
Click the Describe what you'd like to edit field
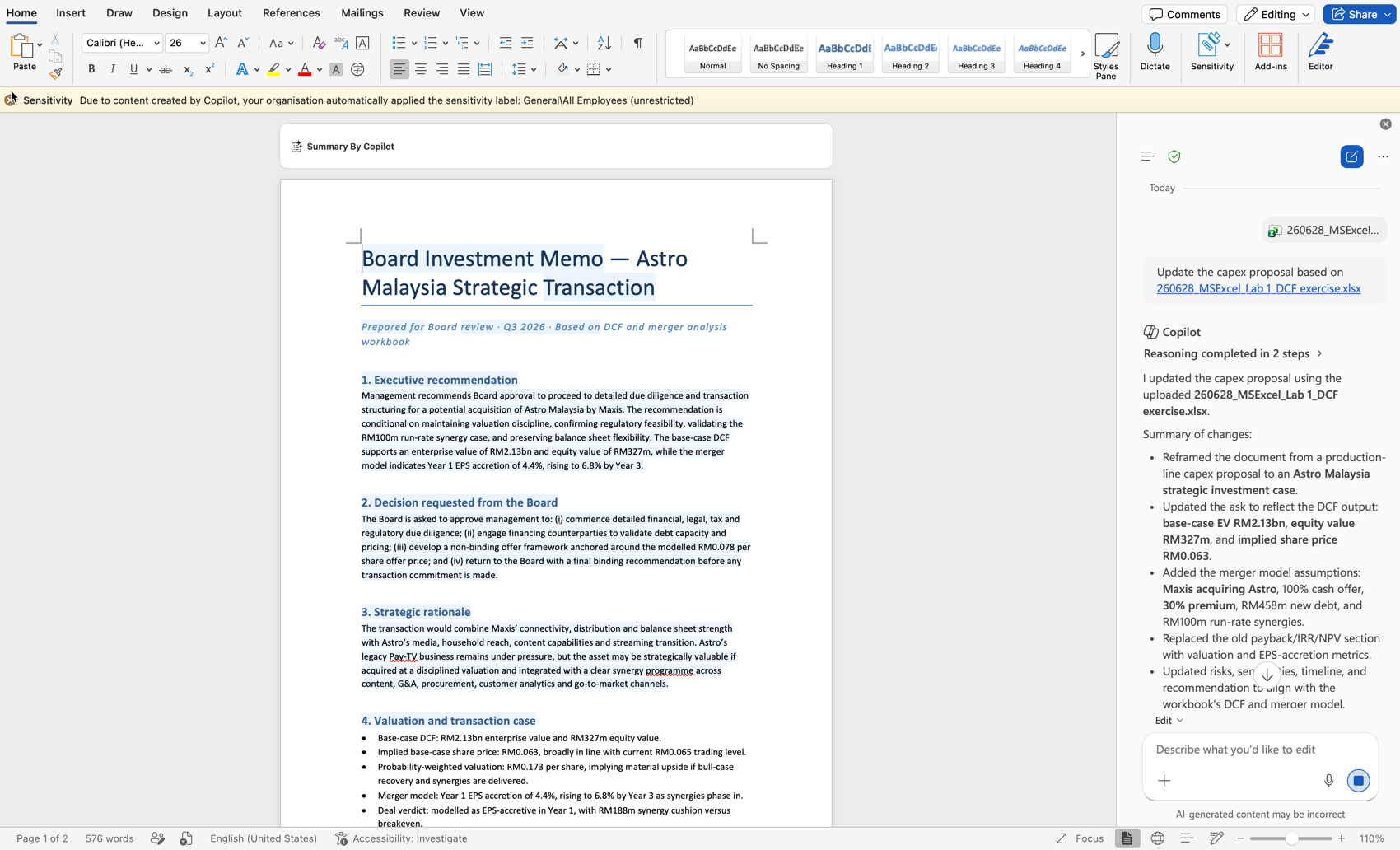pos(1260,750)
